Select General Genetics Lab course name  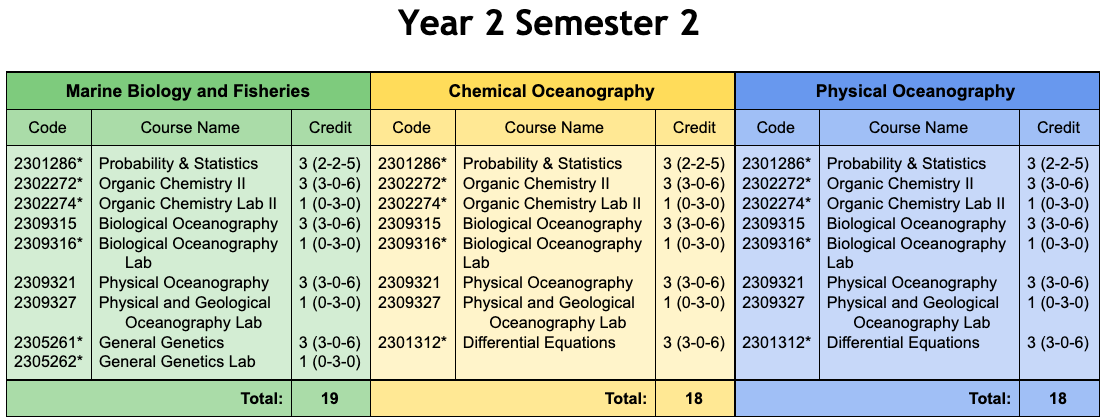pos(177,362)
